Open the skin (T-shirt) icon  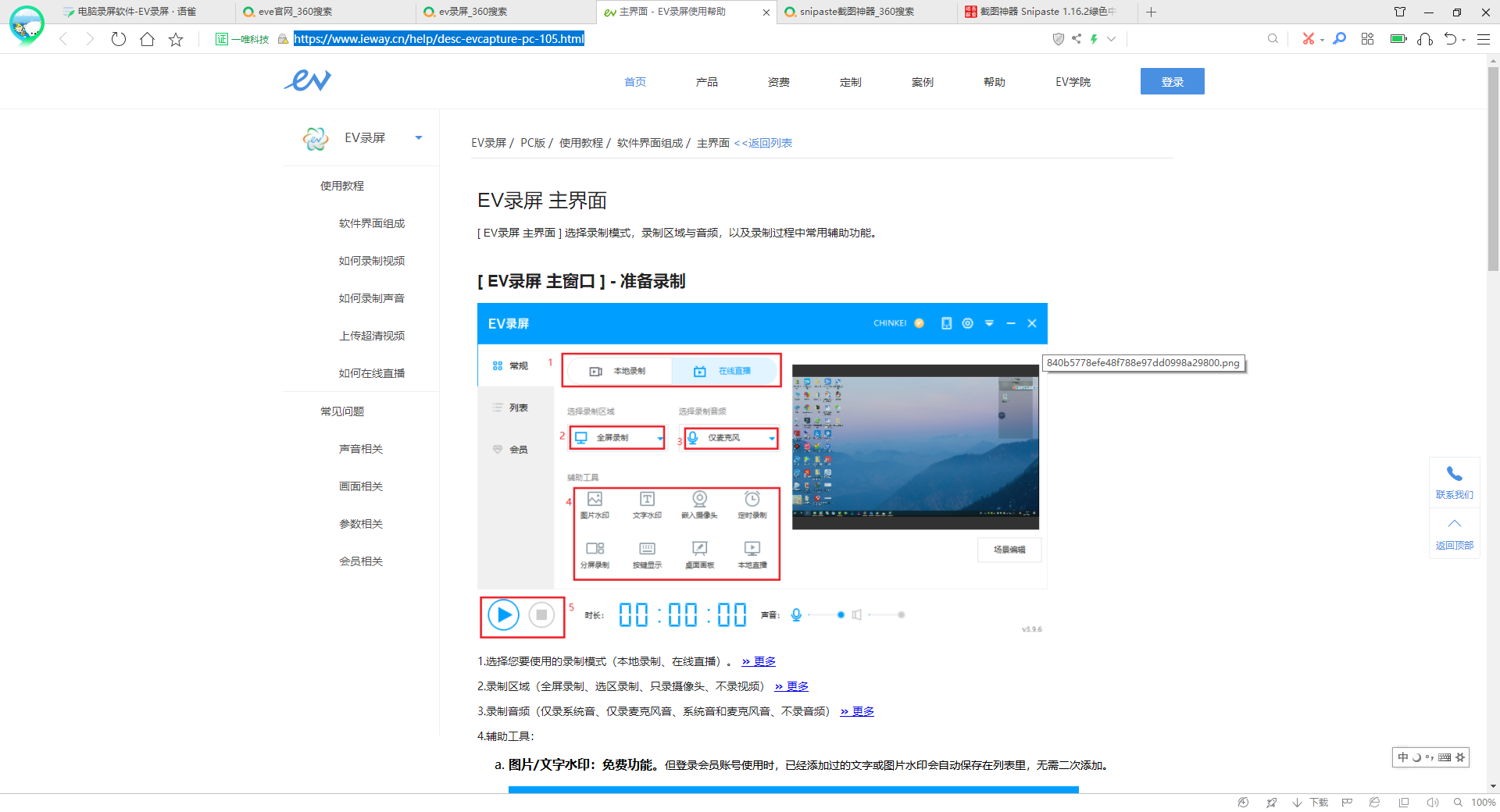click(x=1400, y=12)
